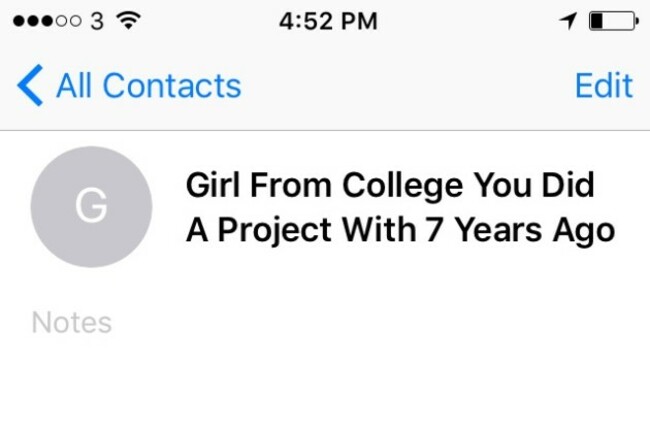Click the carrier name "3" in status bar
Screen dimensions: 650x427
(x=97, y=21)
